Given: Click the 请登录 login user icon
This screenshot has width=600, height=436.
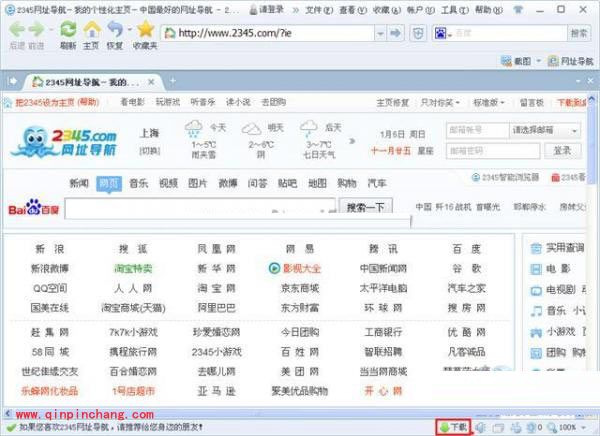Looking at the screenshot, I should [x=253, y=10].
